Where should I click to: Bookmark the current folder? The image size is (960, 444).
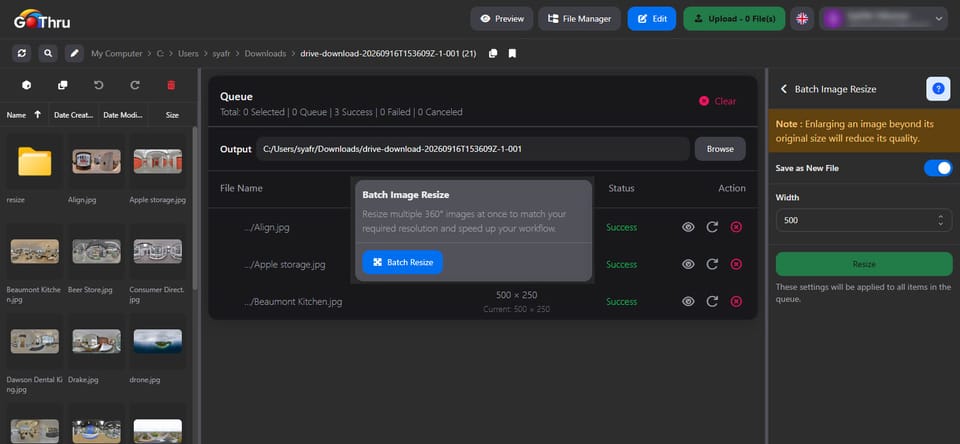[x=512, y=54]
